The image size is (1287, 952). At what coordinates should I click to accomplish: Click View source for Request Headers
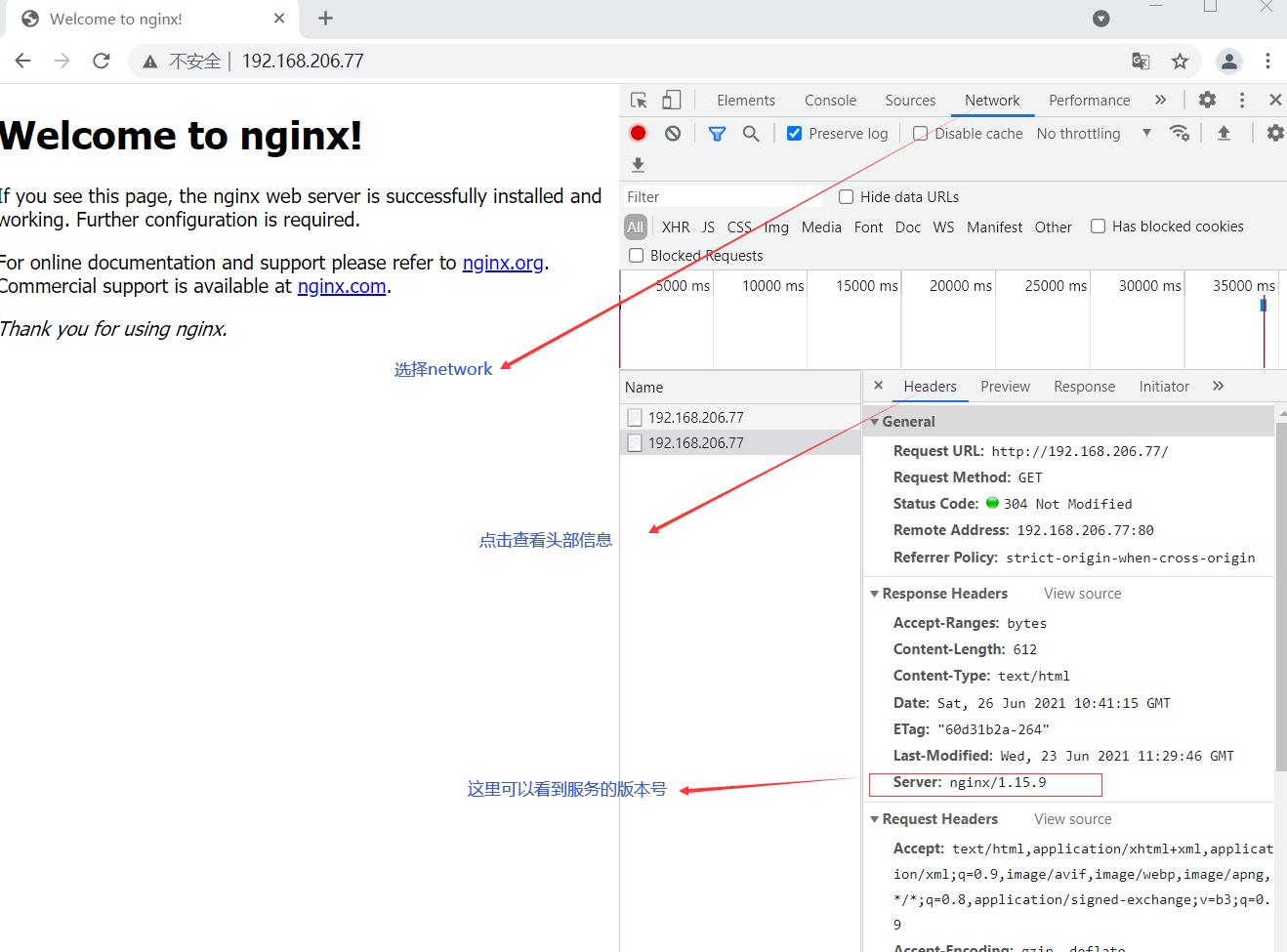(1072, 819)
